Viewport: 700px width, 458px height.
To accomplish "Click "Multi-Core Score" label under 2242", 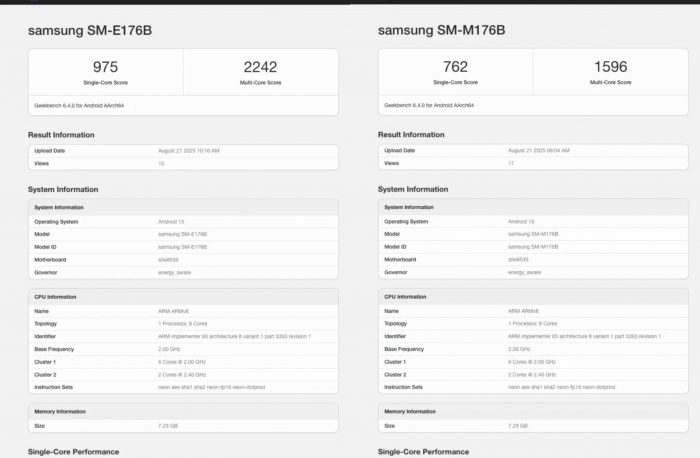I will (260, 83).
